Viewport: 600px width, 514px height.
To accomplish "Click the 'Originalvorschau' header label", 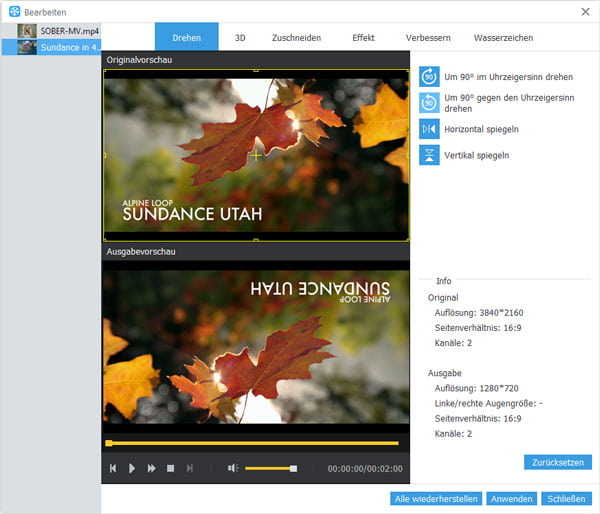I will pyautogui.click(x=139, y=60).
